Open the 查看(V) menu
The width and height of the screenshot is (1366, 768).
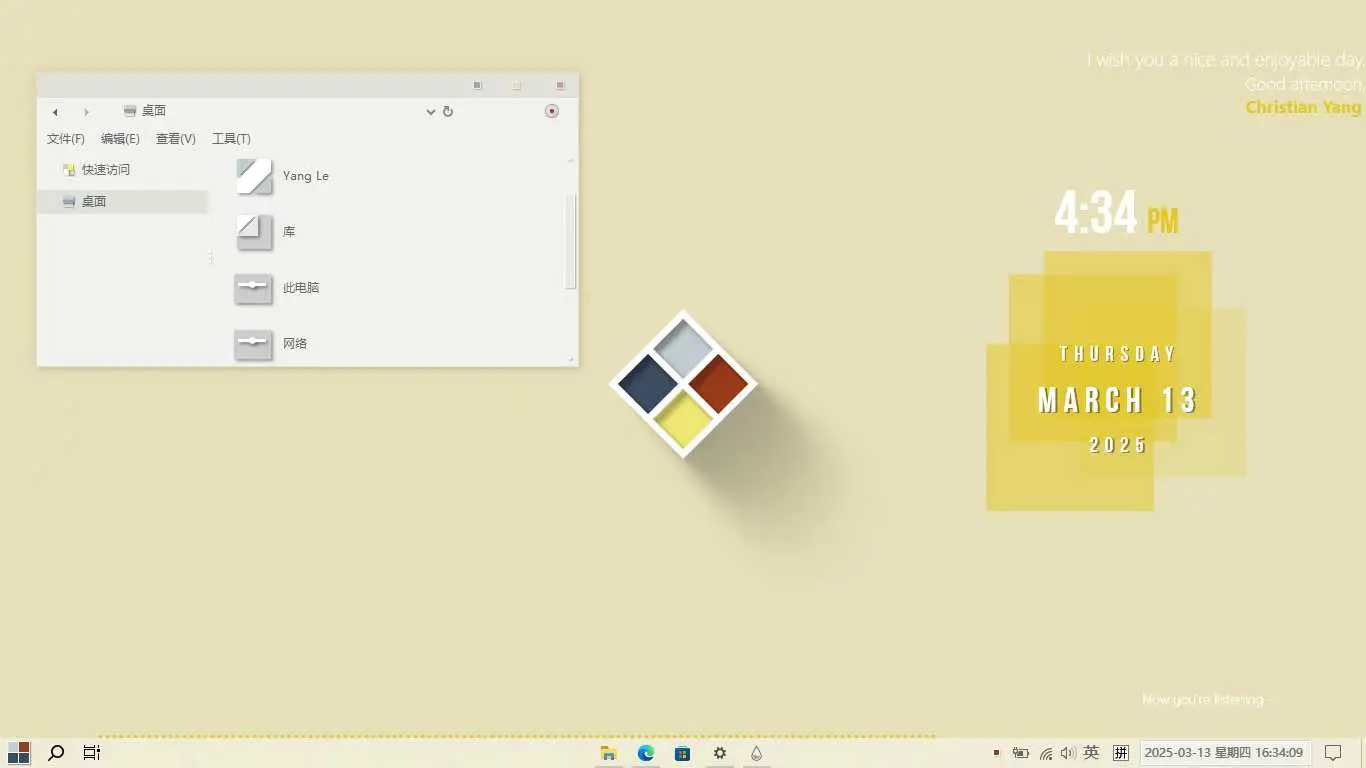pos(175,139)
